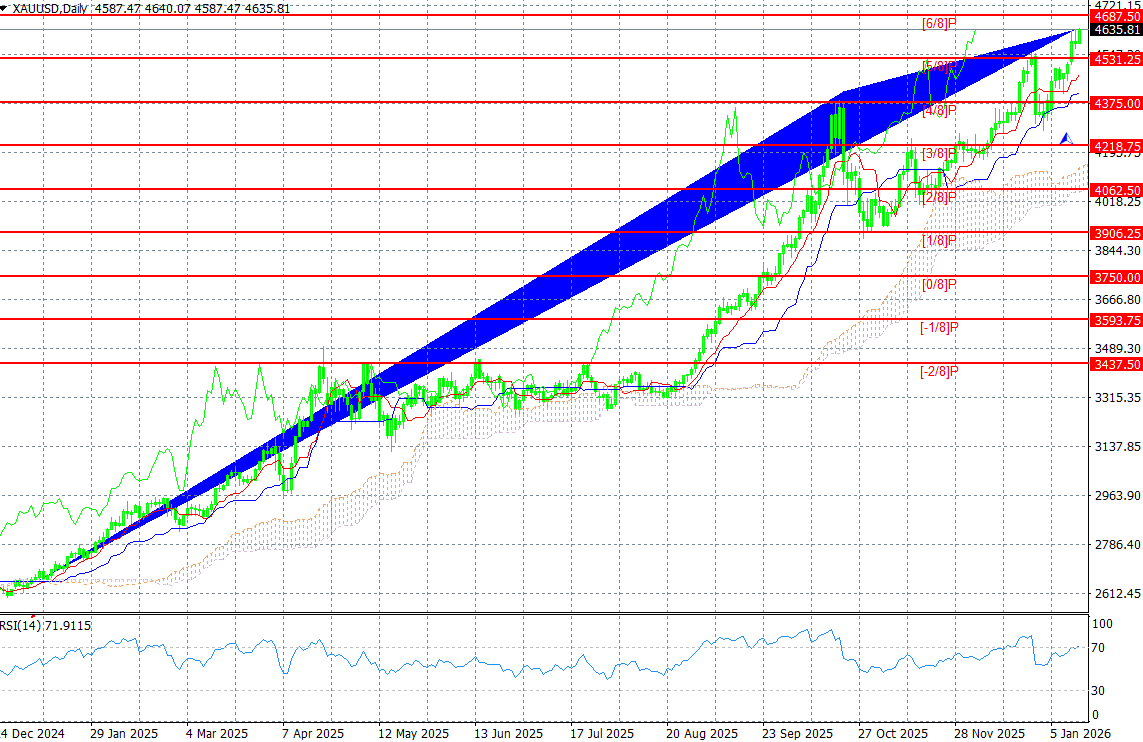Image resolution: width=1143 pixels, height=742 pixels.
Task: Select the 4 Mar 2025 date label
Action: 216,733
